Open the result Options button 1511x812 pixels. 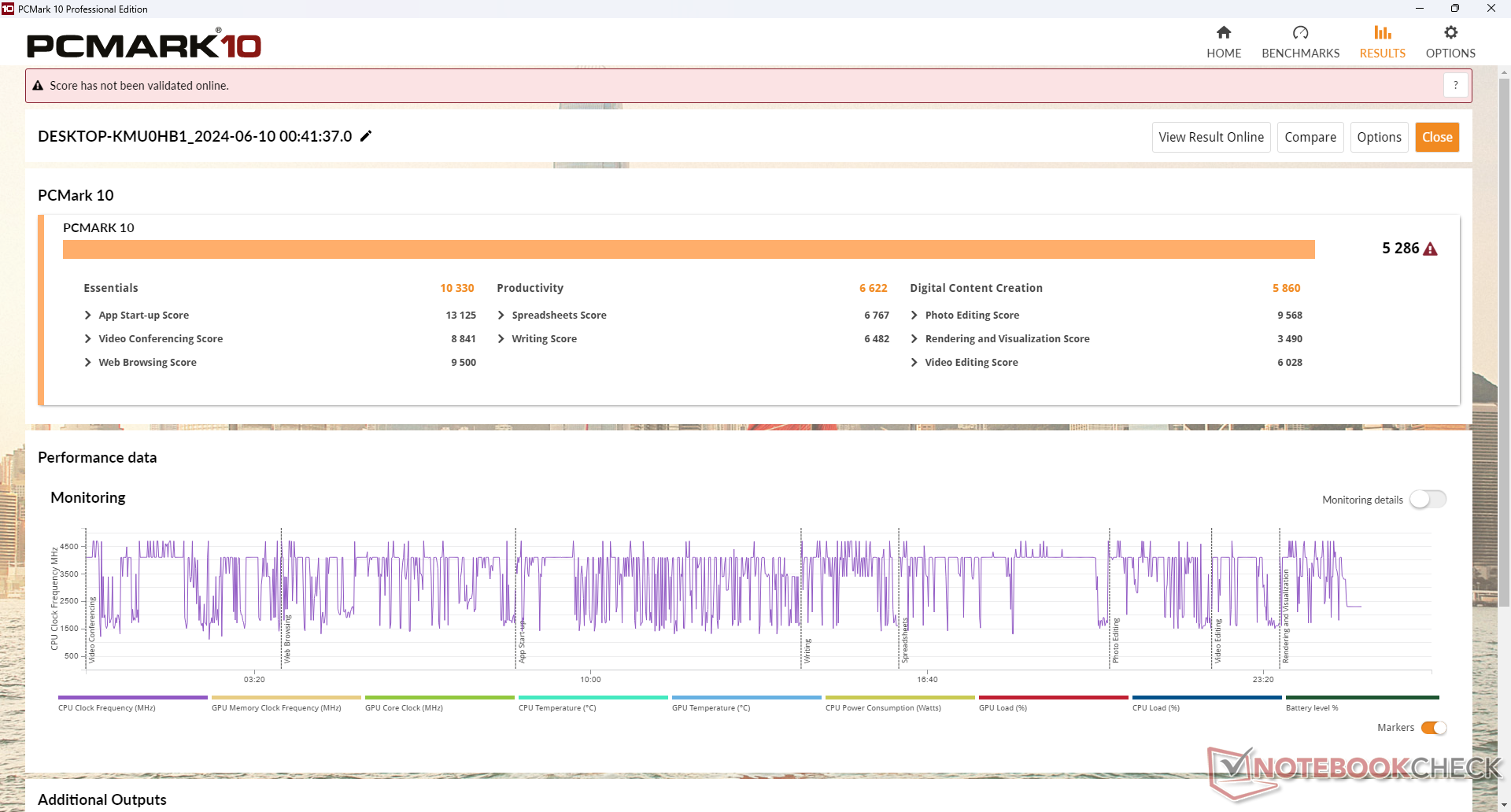click(x=1379, y=137)
